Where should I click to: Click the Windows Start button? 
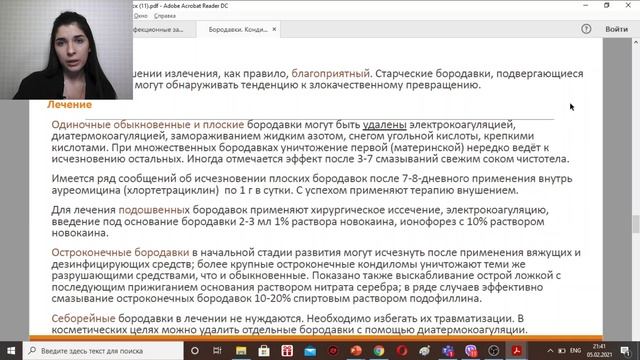(11, 351)
